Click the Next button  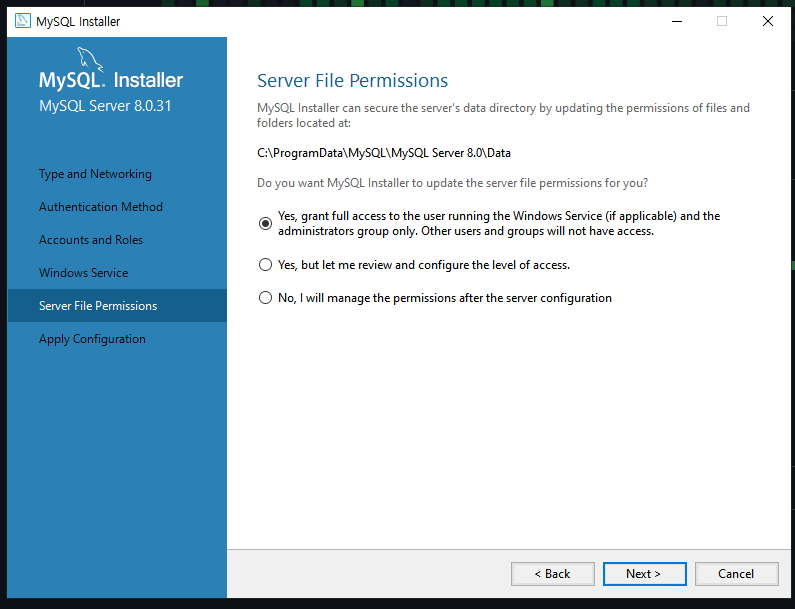coord(644,574)
